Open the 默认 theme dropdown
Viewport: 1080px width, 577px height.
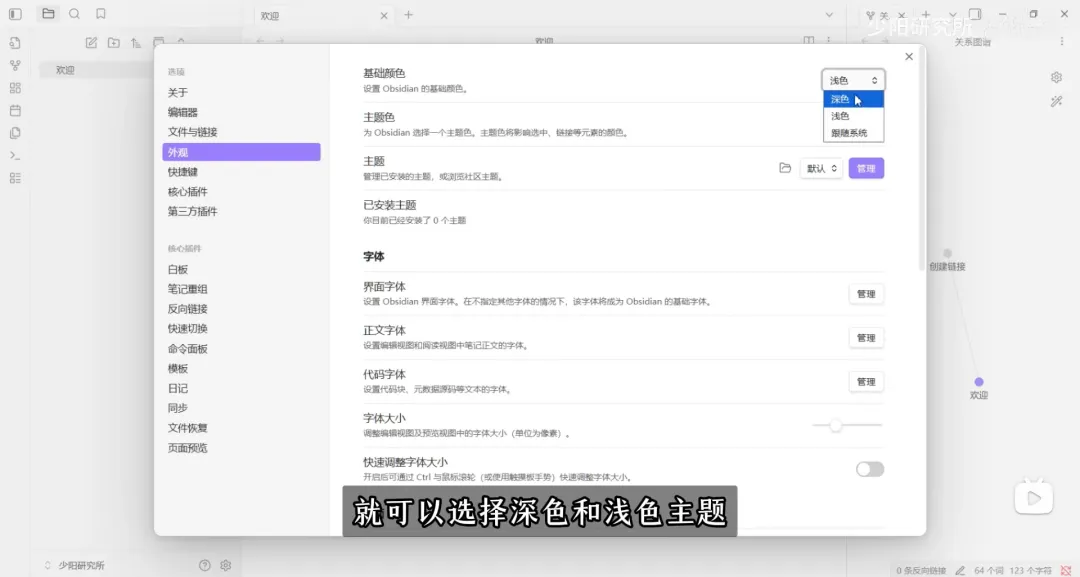tap(820, 168)
